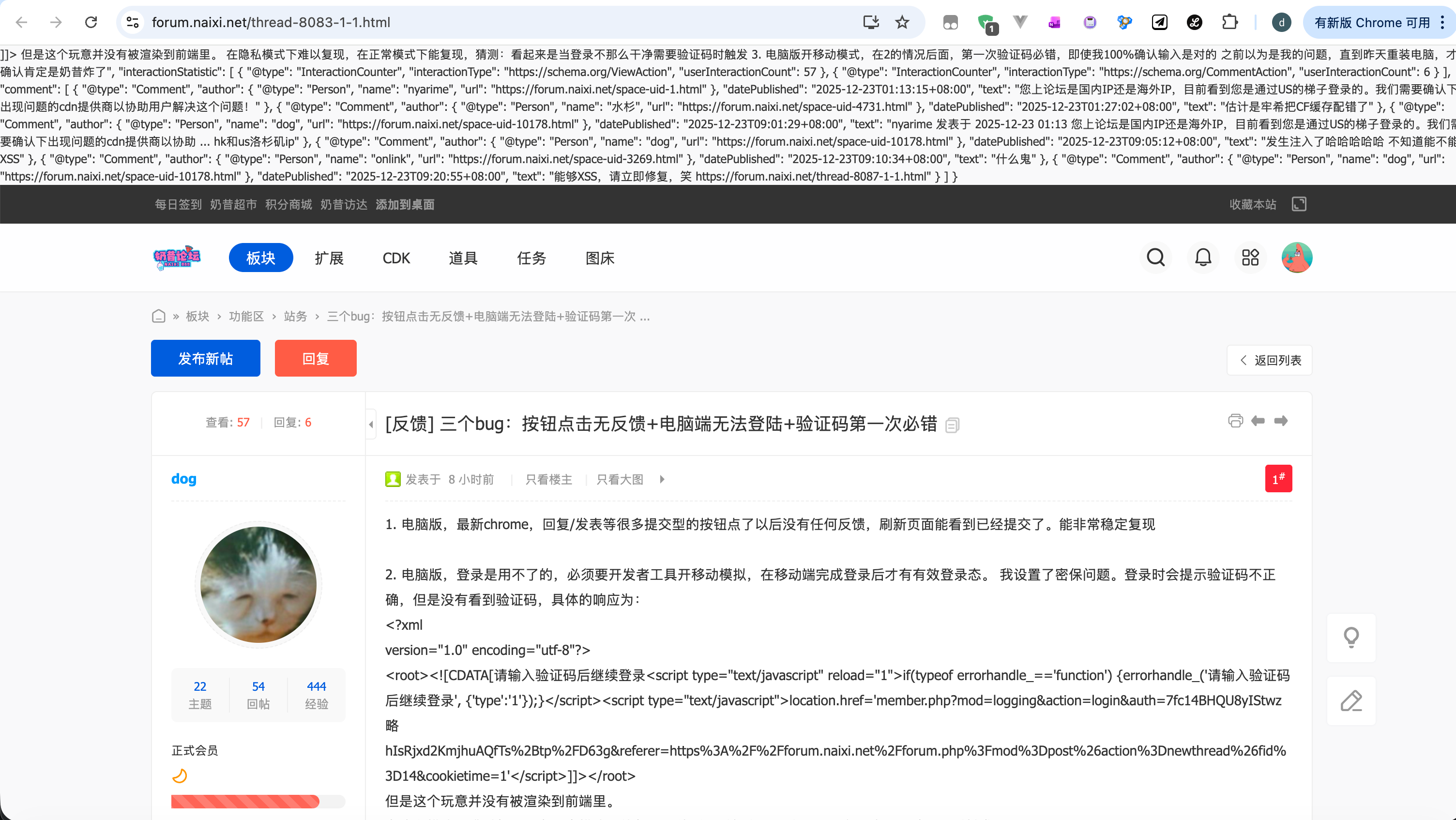Go to next thread arrow icon
Screen dimensions: 1456x820
[x=1281, y=421]
